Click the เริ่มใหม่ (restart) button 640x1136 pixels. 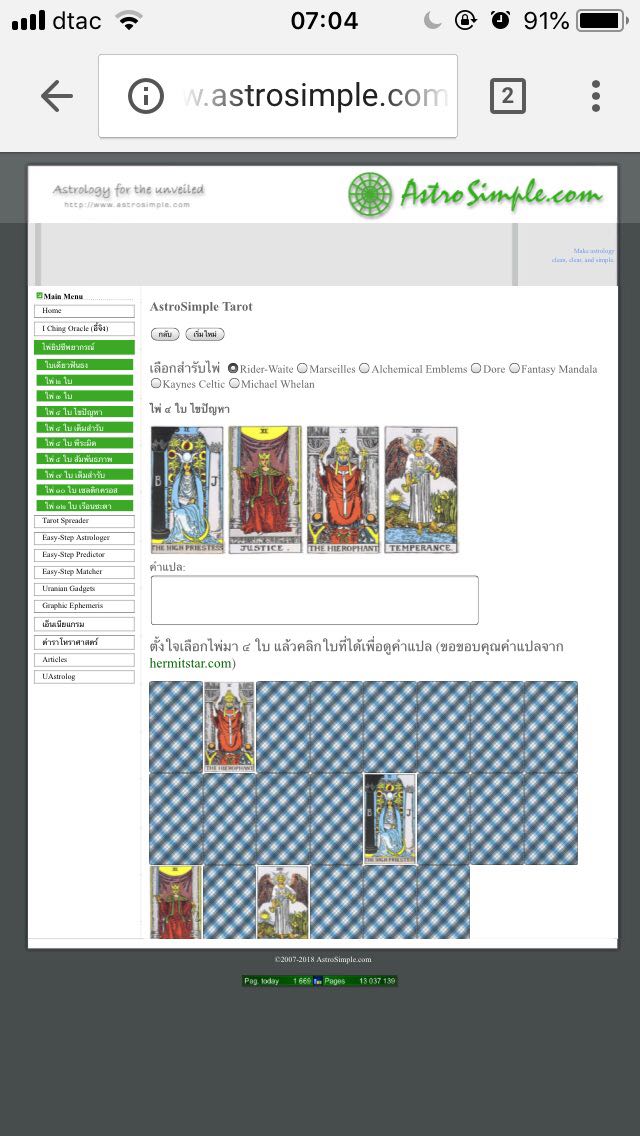pyautogui.click(x=205, y=334)
